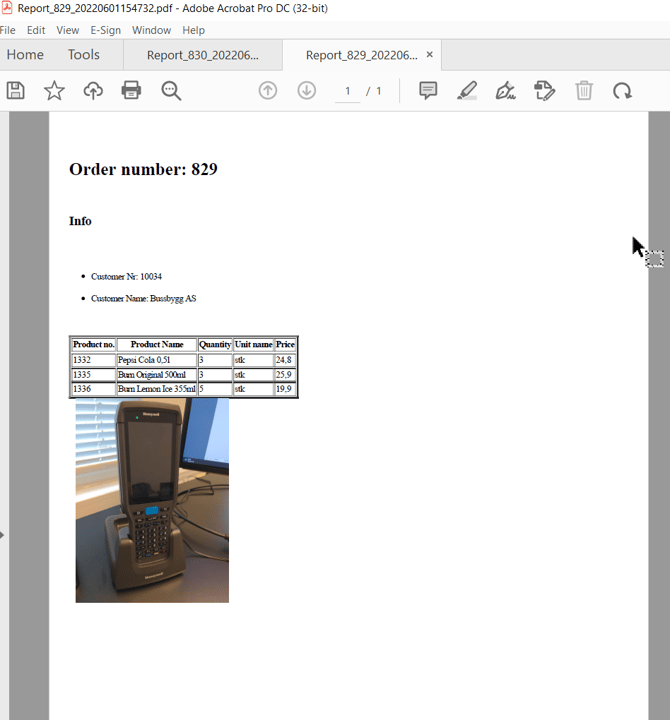The height and width of the screenshot is (720, 670).
Task: Open the File menu
Action: pos(8,30)
